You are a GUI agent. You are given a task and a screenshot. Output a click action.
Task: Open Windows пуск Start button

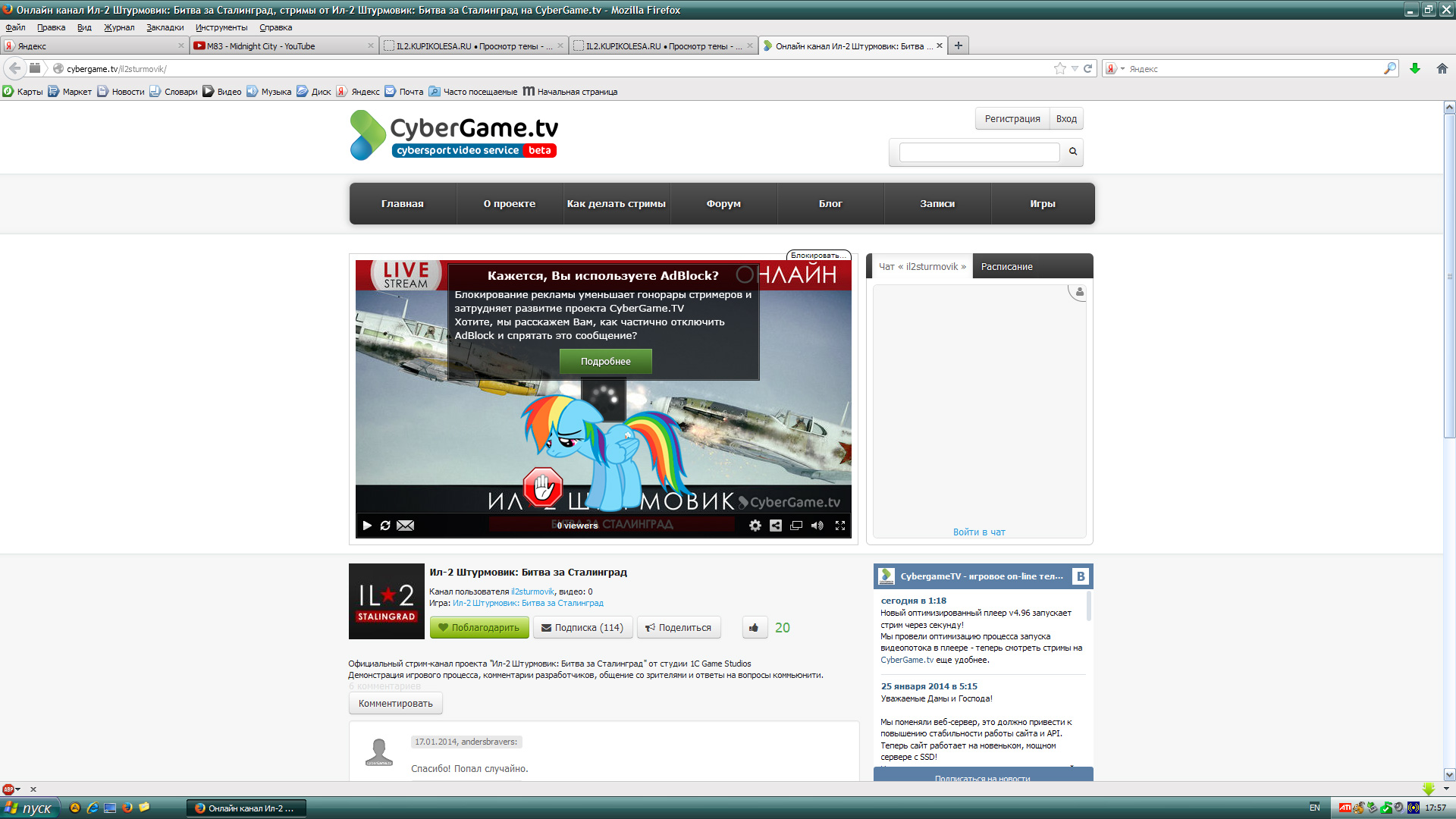click(x=29, y=808)
